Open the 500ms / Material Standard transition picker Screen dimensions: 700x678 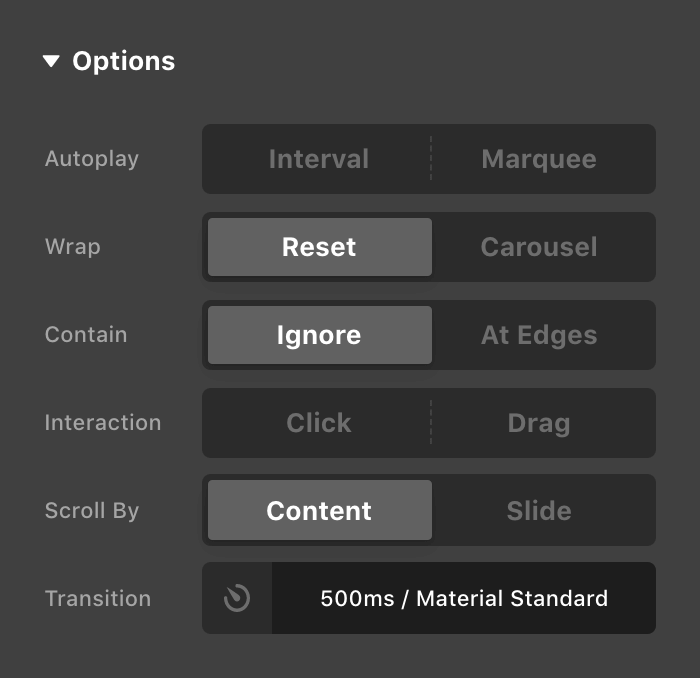coord(464,598)
